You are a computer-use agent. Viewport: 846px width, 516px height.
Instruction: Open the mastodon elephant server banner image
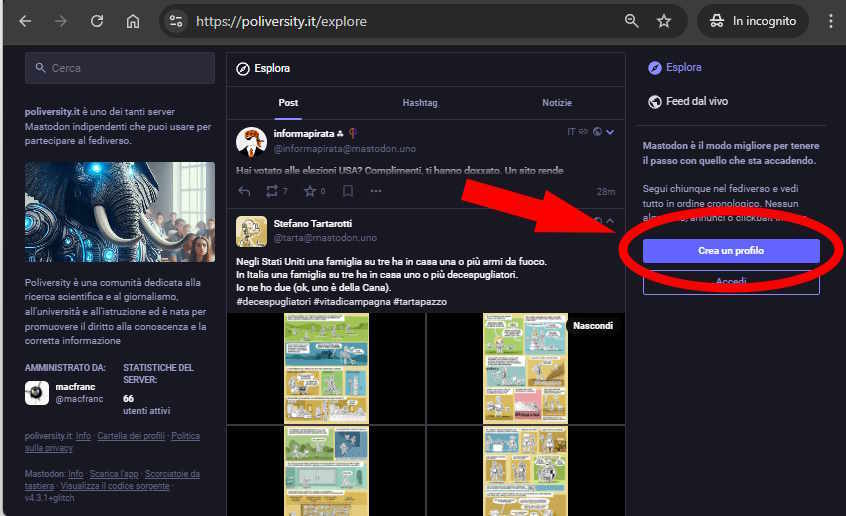point(120,212)
